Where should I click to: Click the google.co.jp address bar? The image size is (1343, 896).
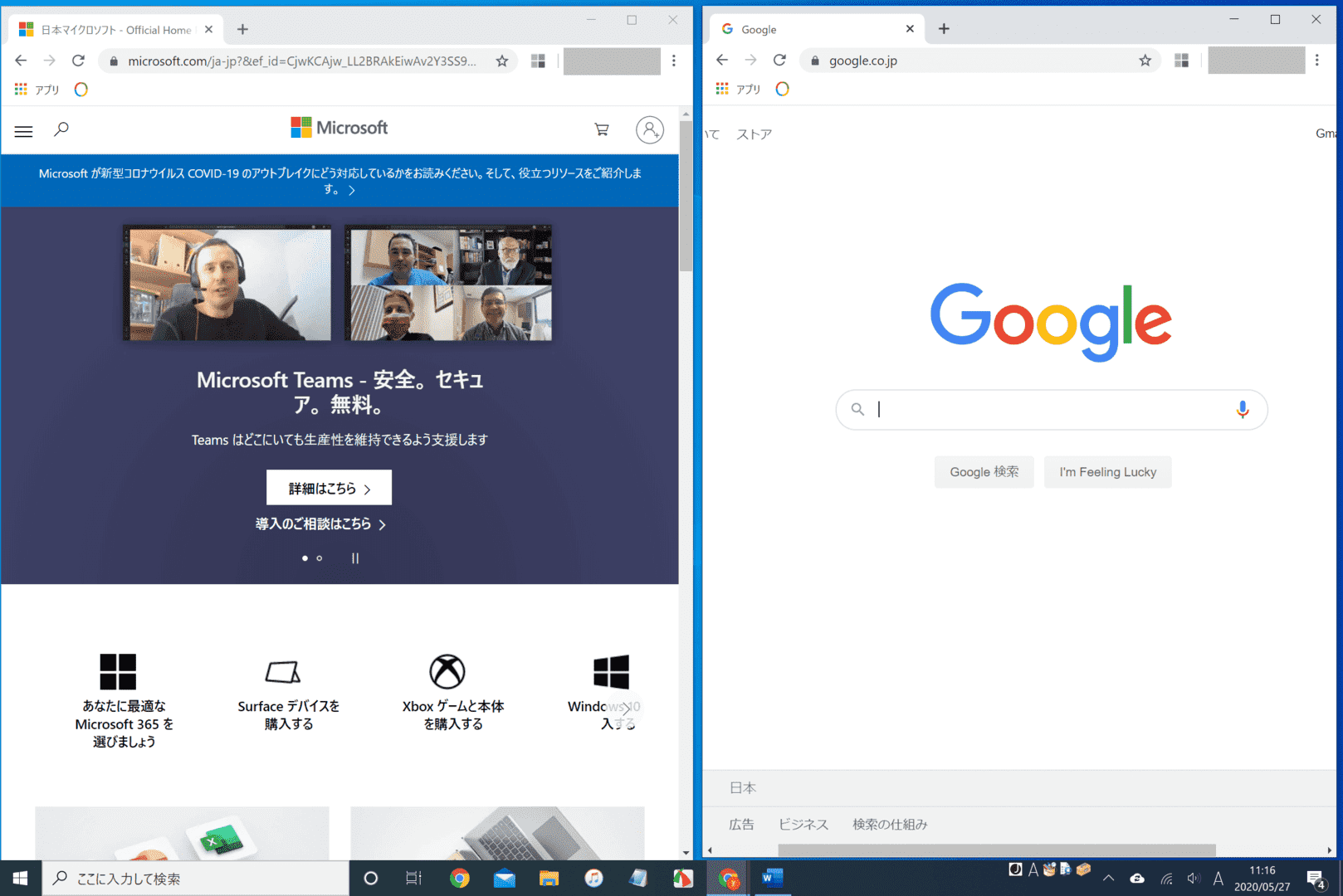(x=979, y=61)
